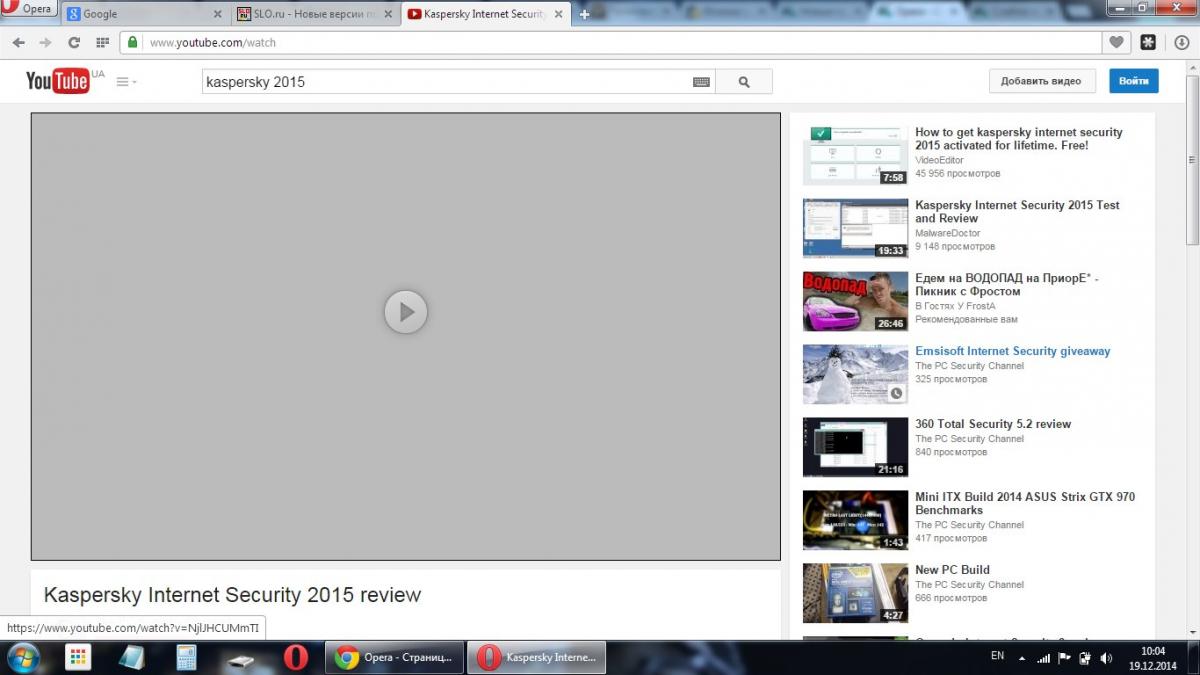Viewport: 1200px width, 675px height.
Task: Bookmark page with the heart icon
Action: click(1116, 43)
